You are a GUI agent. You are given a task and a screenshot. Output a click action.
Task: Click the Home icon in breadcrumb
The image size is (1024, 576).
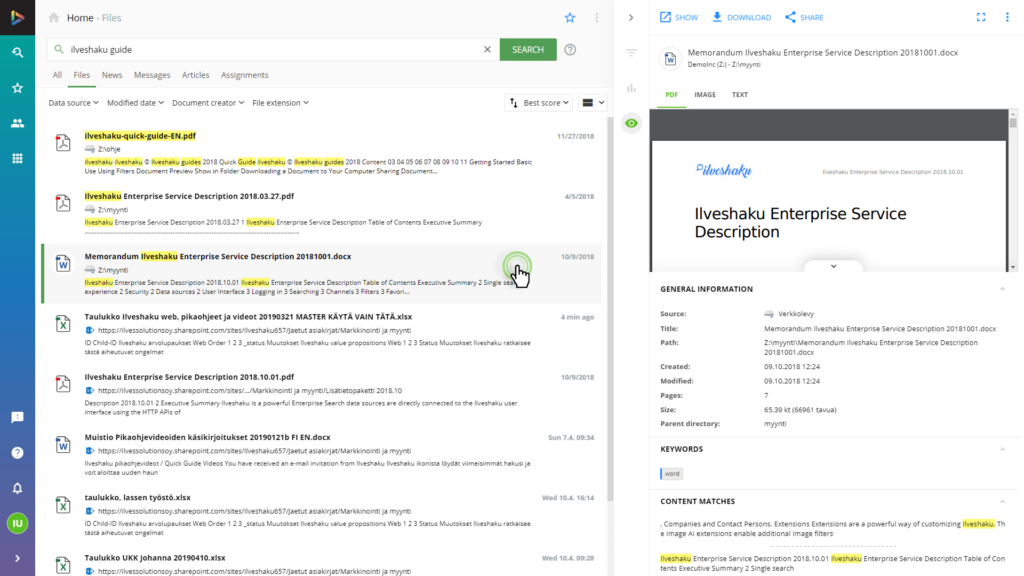point(54,18)
